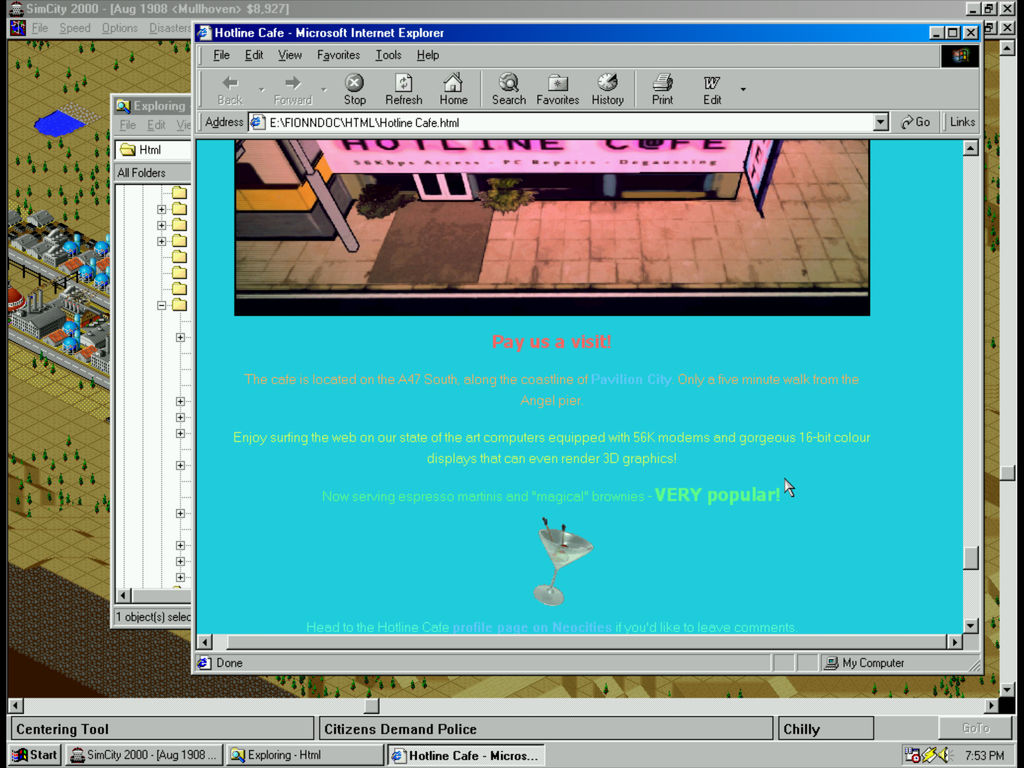This screenshot has width=1024, height=768.
Task: Open the Help menu in Internet Explorer
Action: (x=428, y=56)
